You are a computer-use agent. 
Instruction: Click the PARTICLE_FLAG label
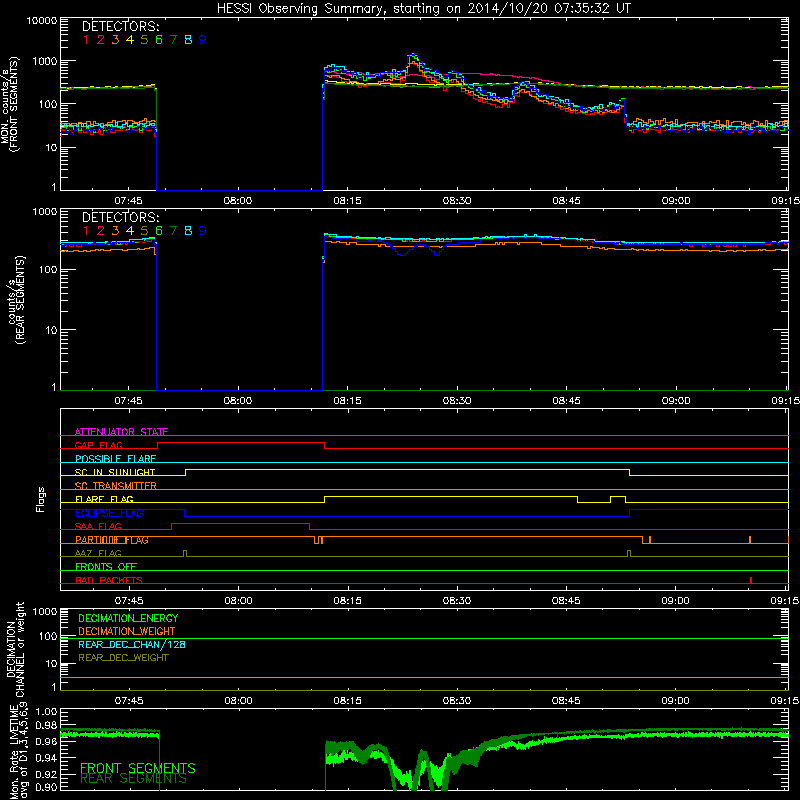[112, 540]
